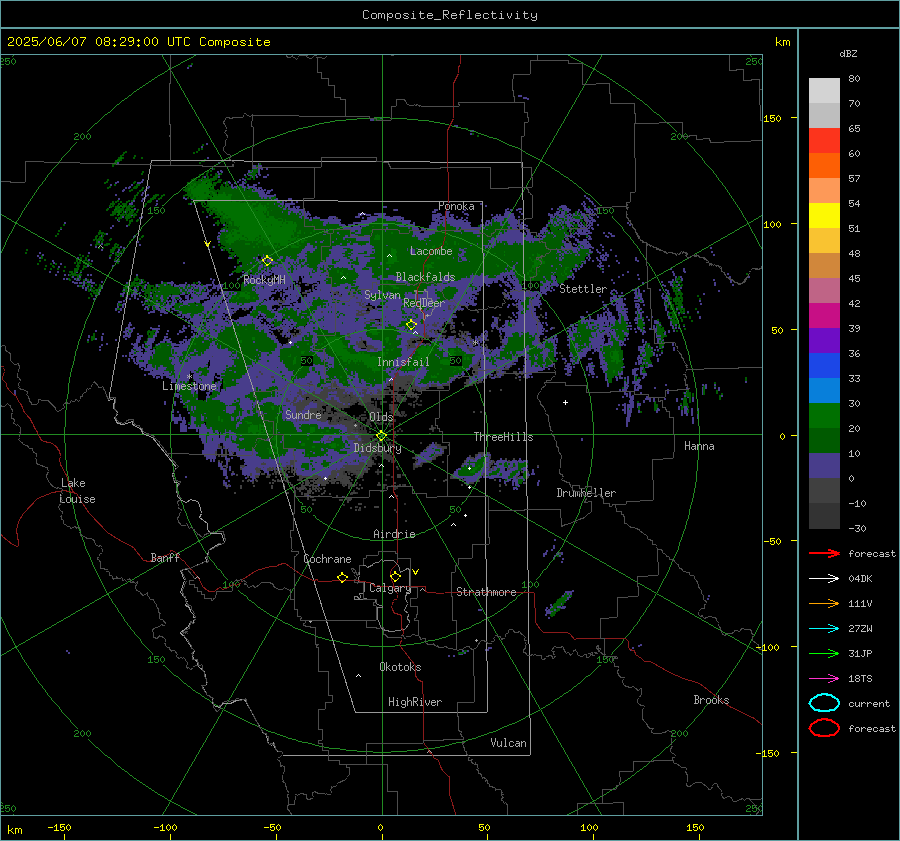Click the Didsbury text label
The width and height of the screenshot is (900, 841).
pyautogui.click(x=378, y=448)
